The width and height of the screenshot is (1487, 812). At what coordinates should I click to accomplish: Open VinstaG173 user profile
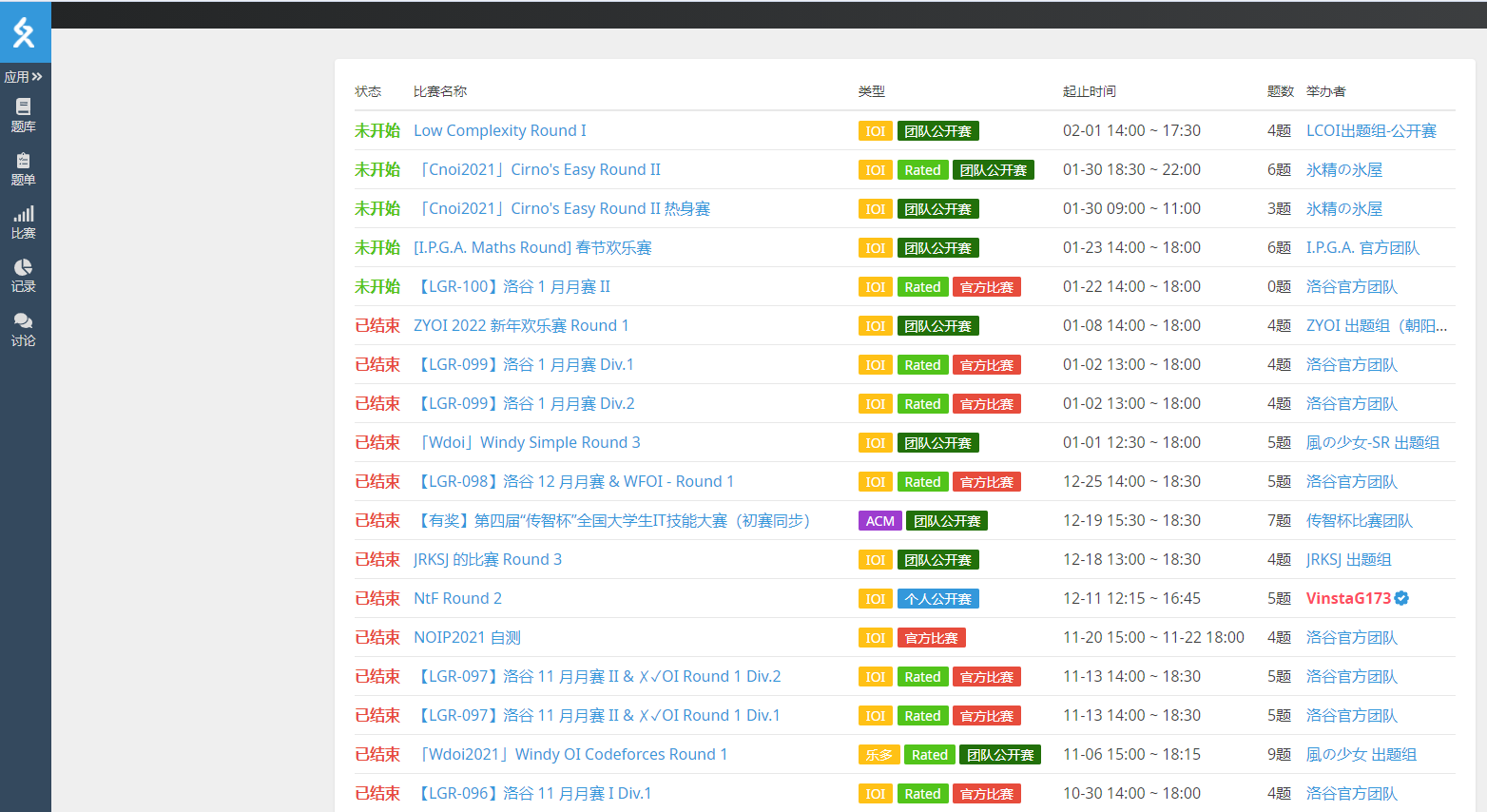coord(1348,598)
